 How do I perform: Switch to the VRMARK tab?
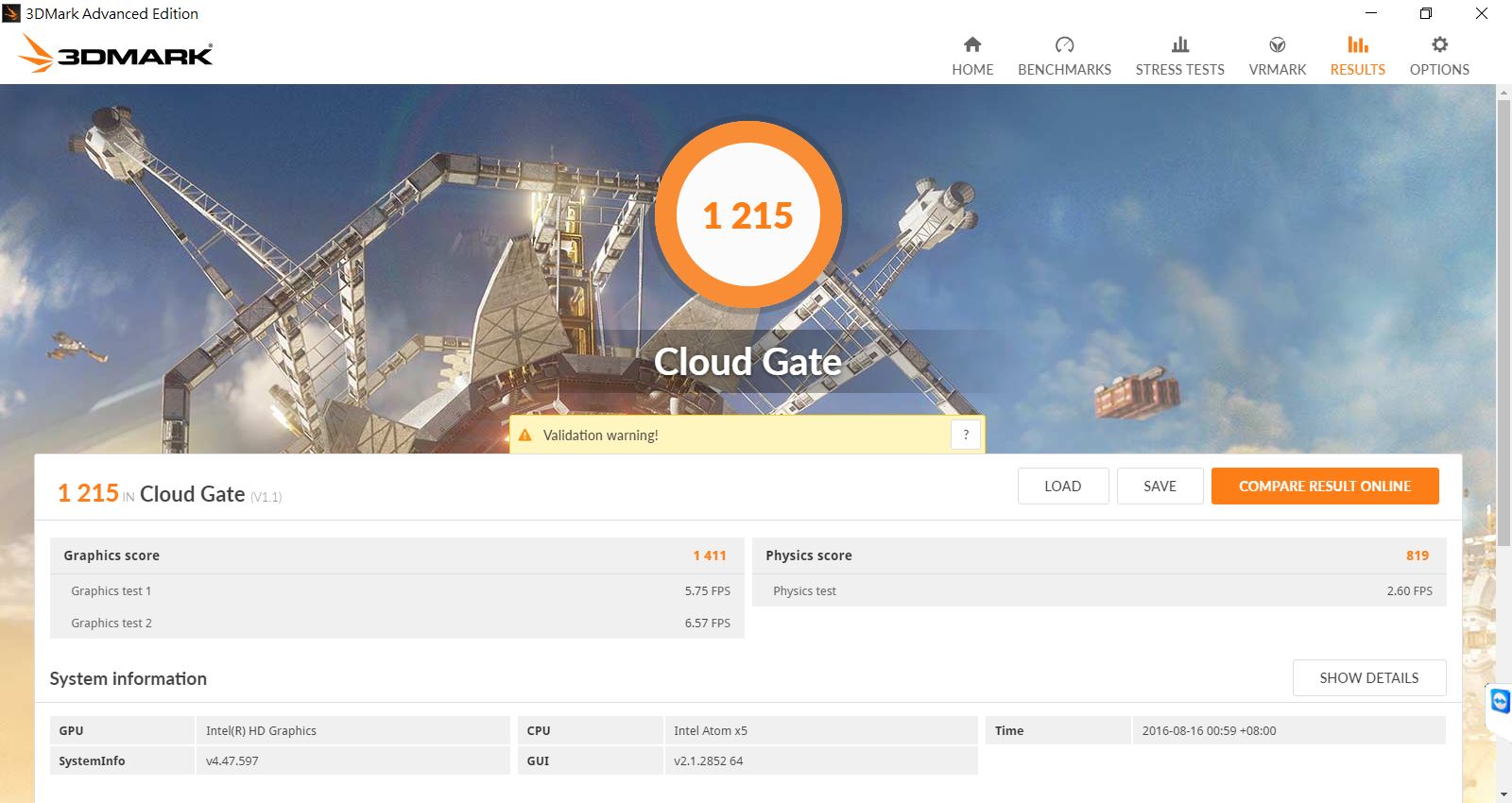point(1278,70)
